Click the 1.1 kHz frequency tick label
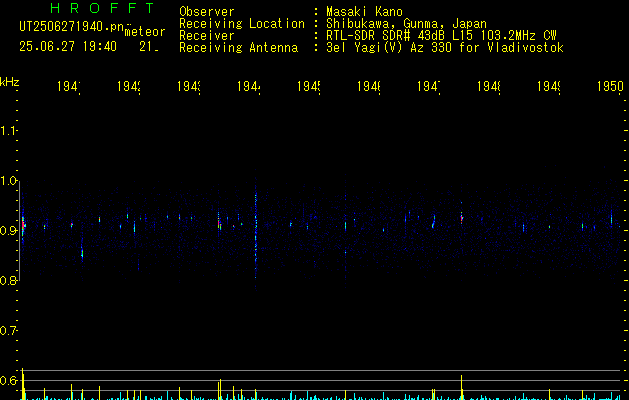629x400 pixels. [8, 130]
